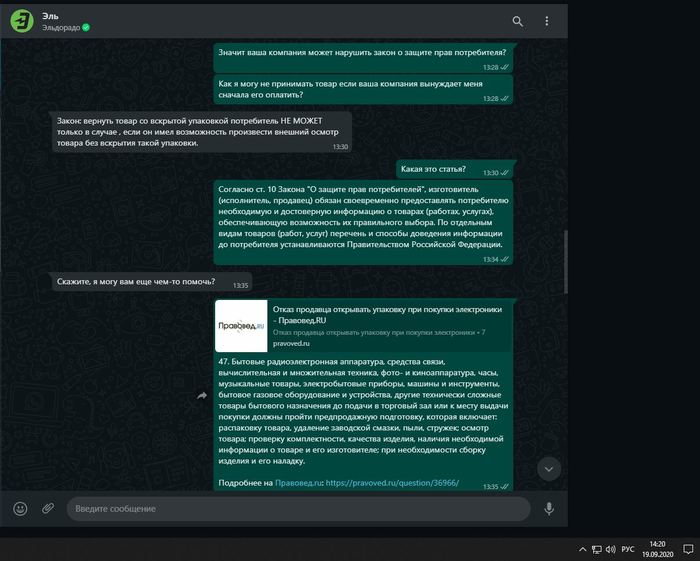Switch the РУС input language
This screenshot has height=561, width=700.
pos(628,549)
